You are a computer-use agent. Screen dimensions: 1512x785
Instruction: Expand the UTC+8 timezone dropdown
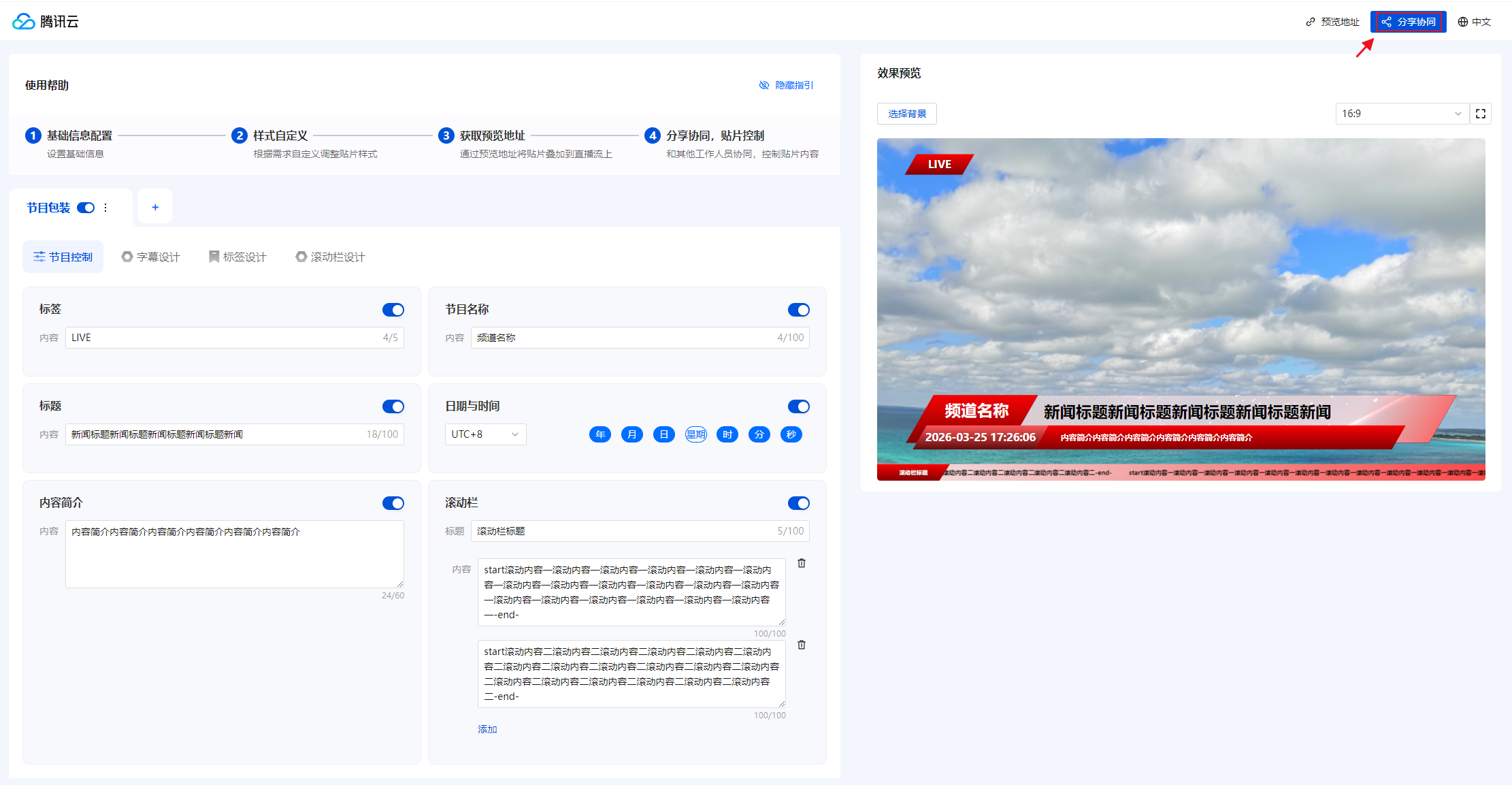click(485, 434)
